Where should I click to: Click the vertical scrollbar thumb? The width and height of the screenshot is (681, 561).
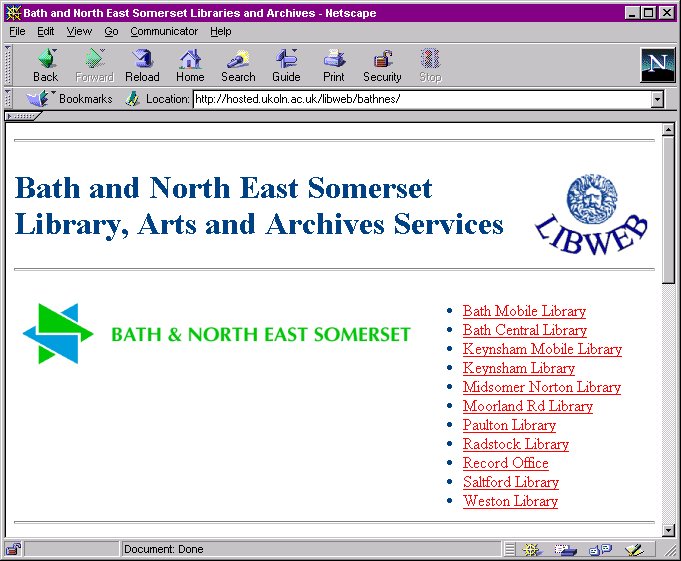pos(668,210)
